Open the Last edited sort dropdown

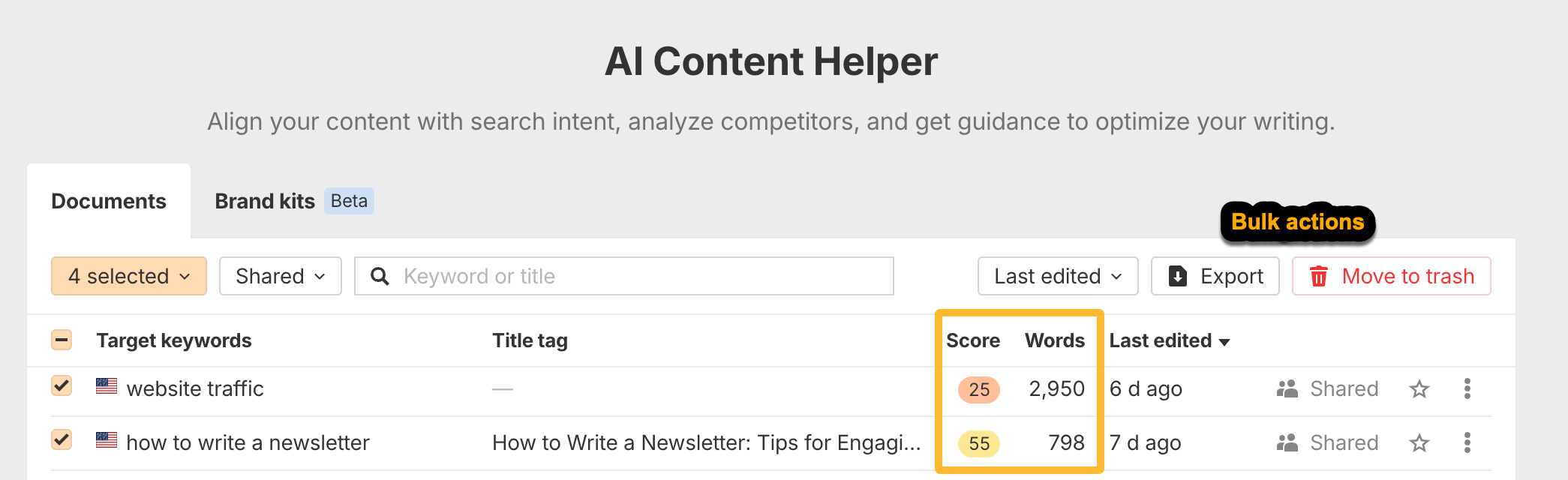coord(1057,276)
